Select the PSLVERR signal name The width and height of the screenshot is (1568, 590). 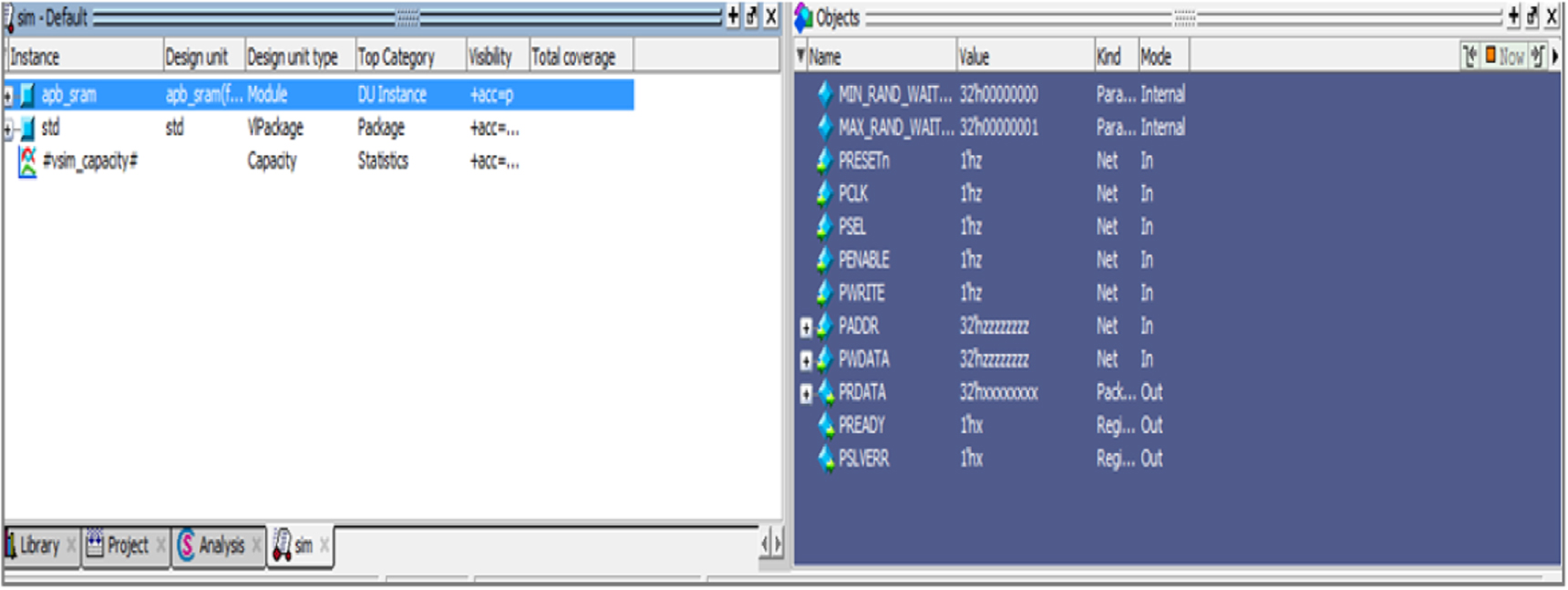coord(863,459)
